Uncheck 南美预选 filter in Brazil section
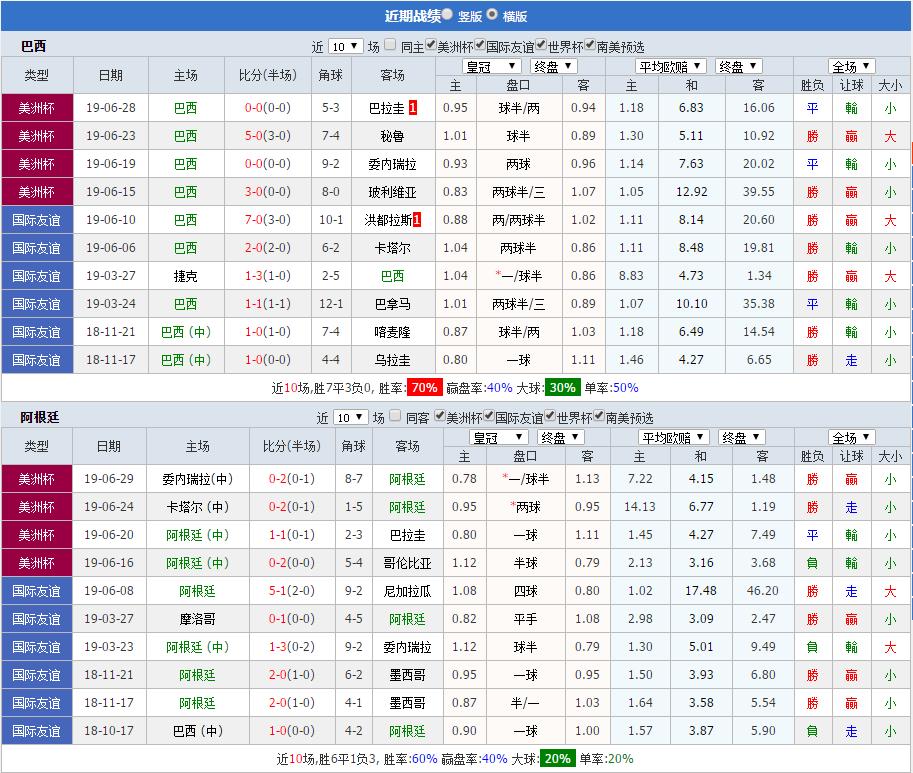Image resolution: width=913 pixels, height=773 pixels. pos(590,45)
